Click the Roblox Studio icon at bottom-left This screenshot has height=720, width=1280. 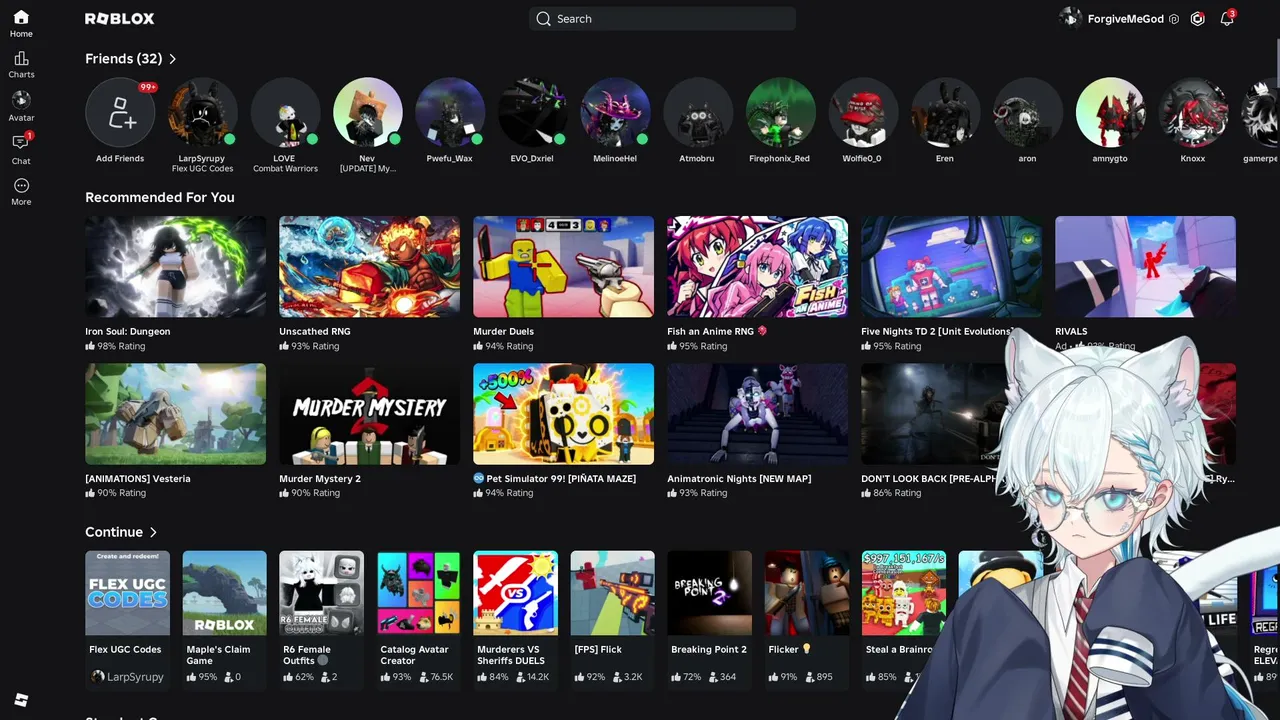[21, 700]
